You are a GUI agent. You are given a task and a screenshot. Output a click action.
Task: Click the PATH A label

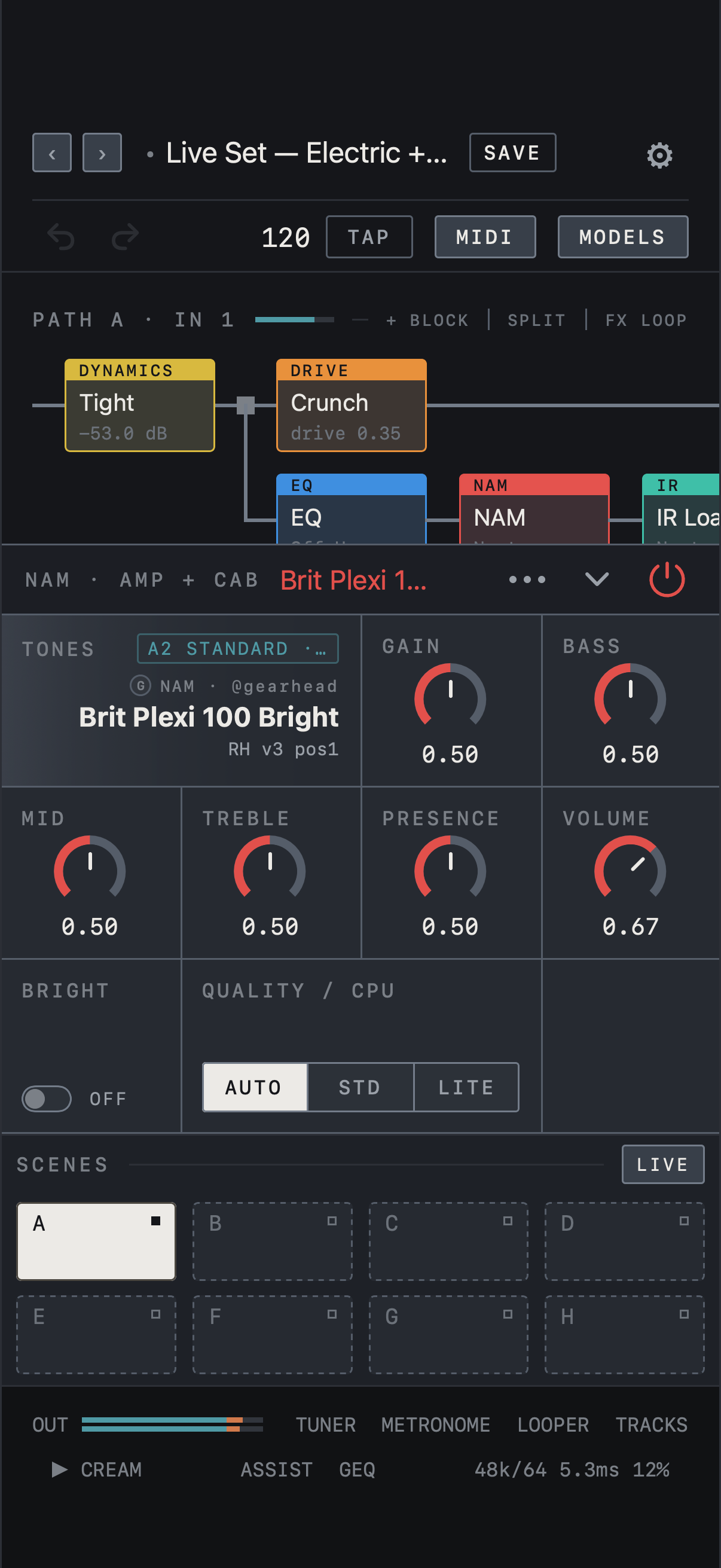click(78, 320)
